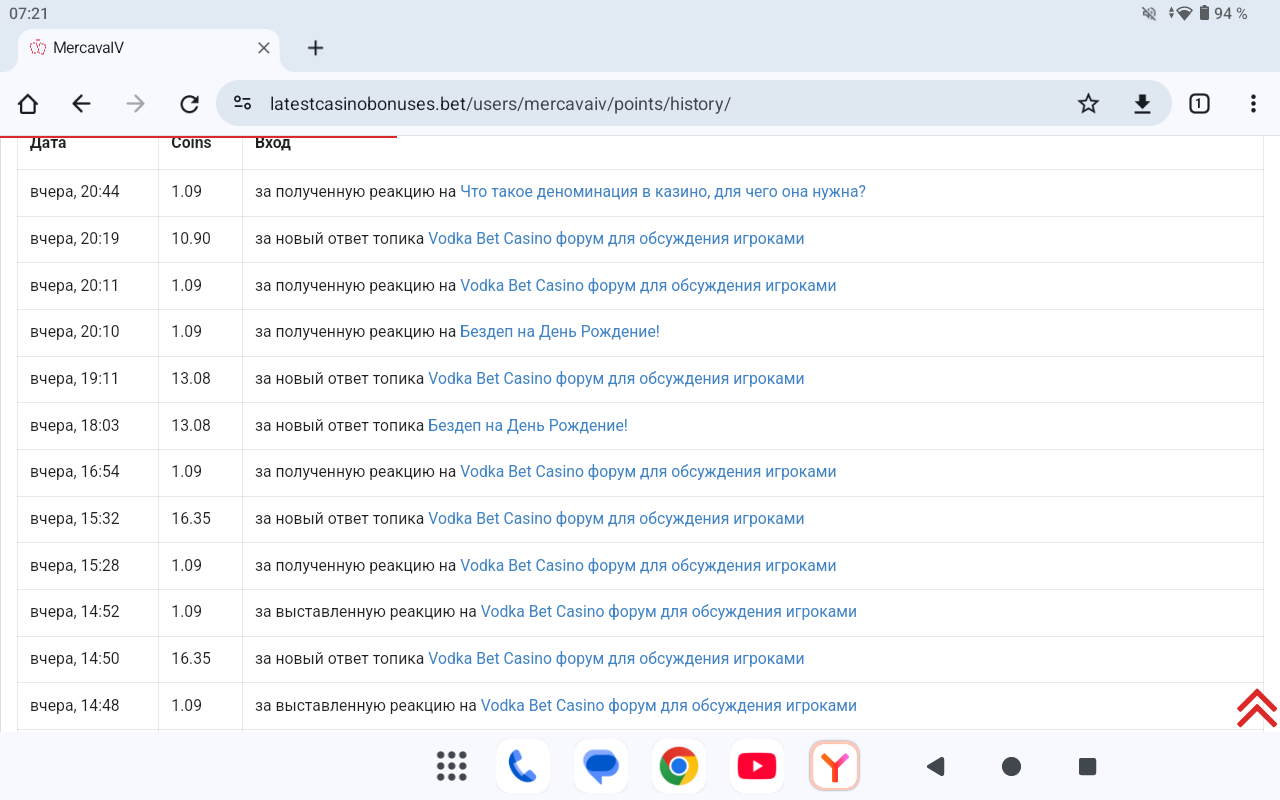Open the denomination in casino topic link
This screenshot has width=1280, height=800.
(662, 192)
